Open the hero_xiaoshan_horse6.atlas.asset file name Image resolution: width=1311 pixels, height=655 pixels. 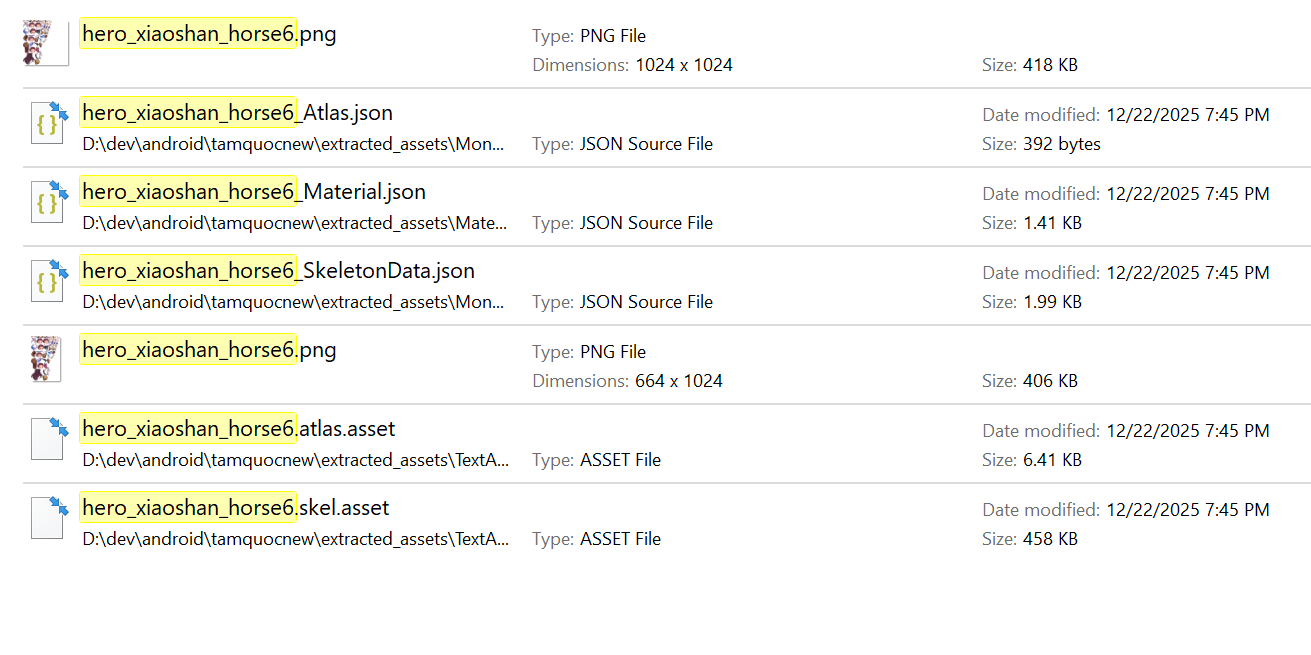pos(238,429)
